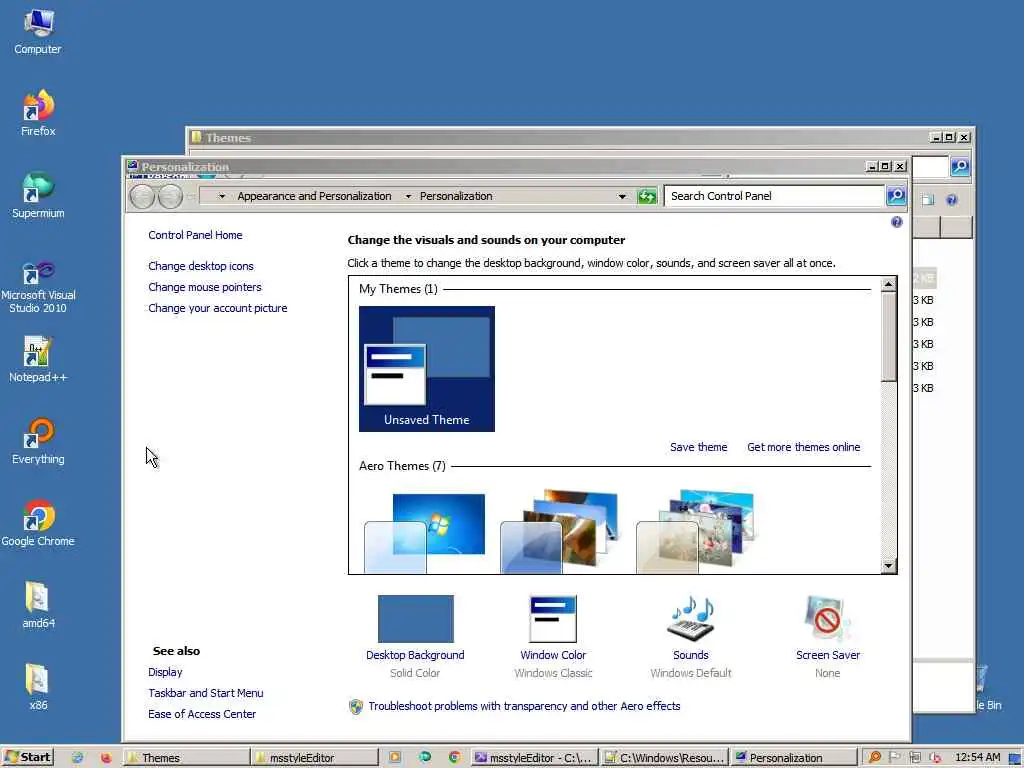Open the Everything search shortcut
Viewport: 1024px width, 768px height.
pyautogui.click(x=38, y=441)
